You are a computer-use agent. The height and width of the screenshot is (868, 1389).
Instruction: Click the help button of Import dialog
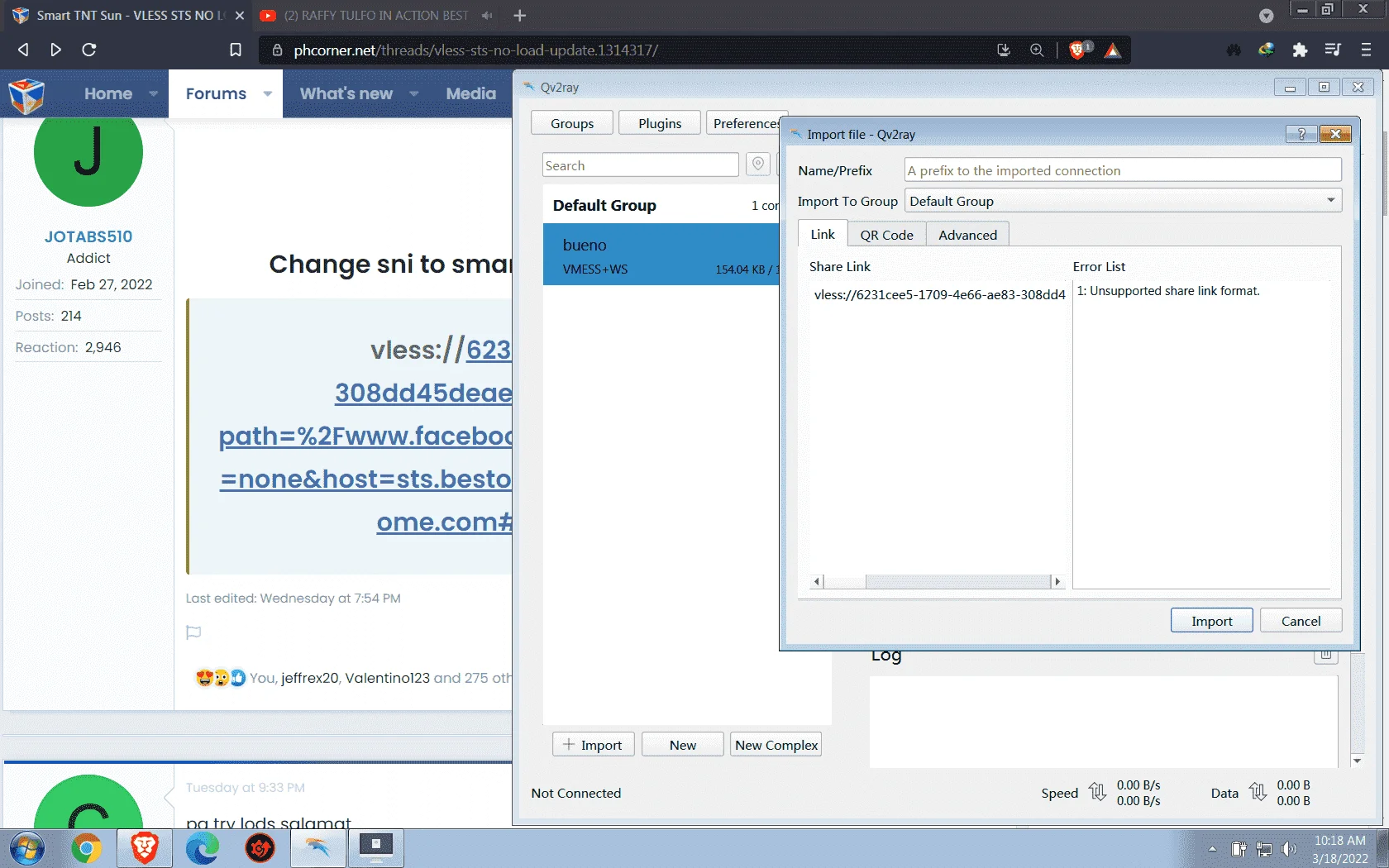click(1301, 134)
